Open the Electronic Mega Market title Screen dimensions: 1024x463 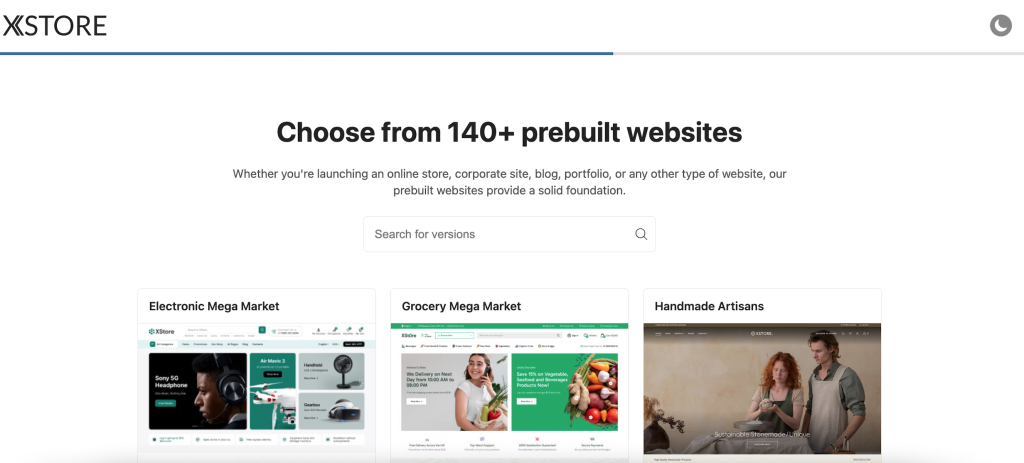coord(214,306)
